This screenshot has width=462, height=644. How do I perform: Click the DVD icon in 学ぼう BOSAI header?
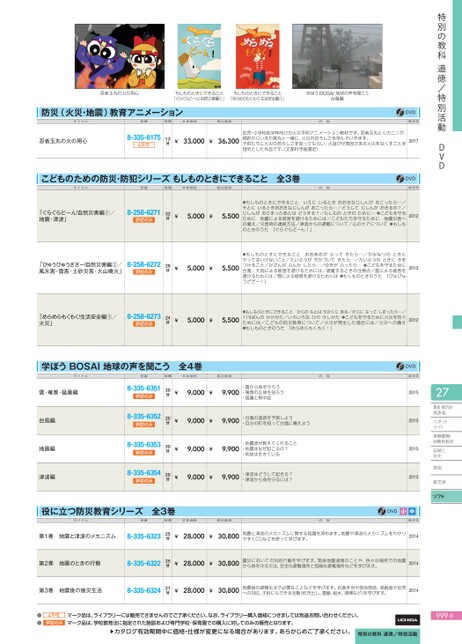pos(406,366)
